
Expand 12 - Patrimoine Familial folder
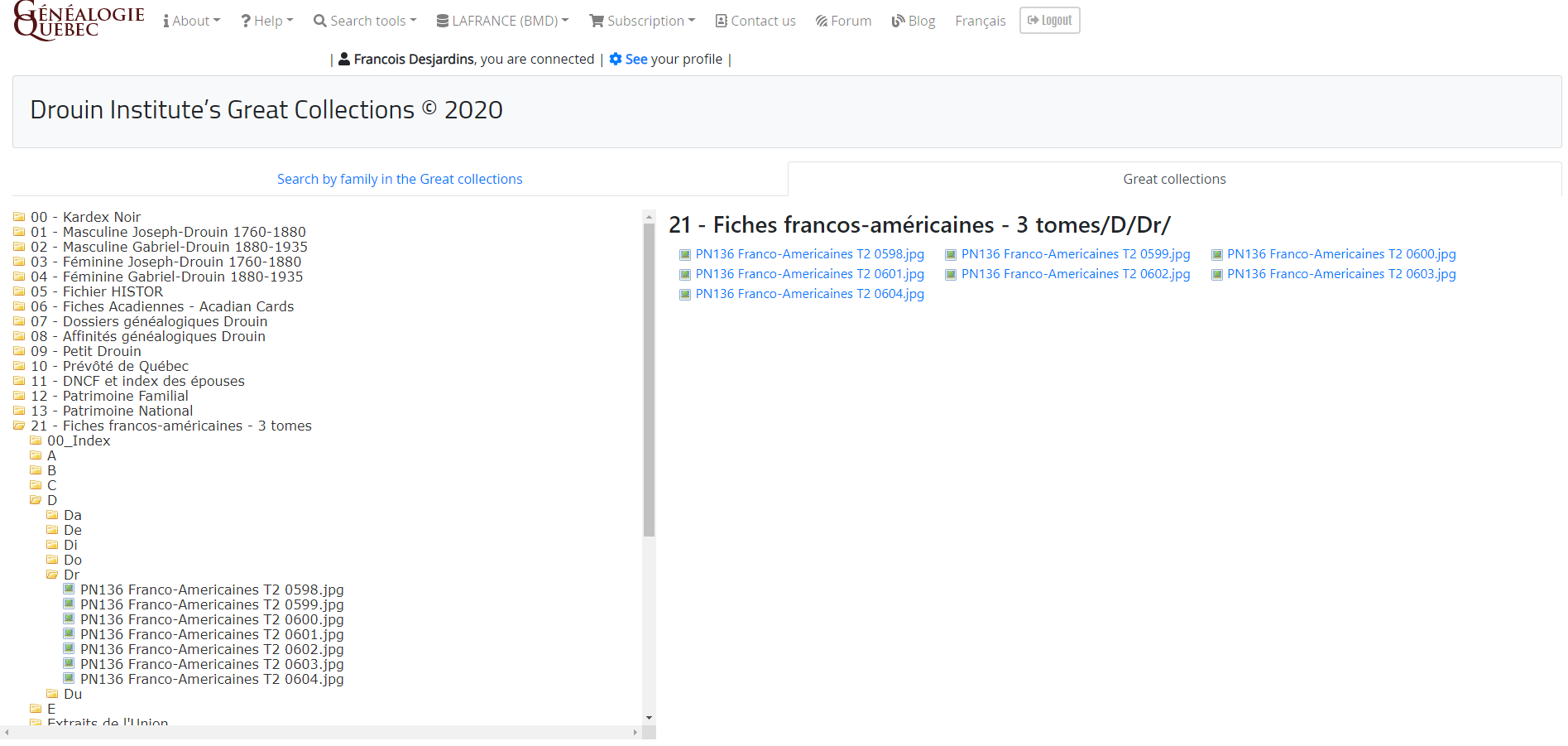pyautogui.click(x=109, y=396)
